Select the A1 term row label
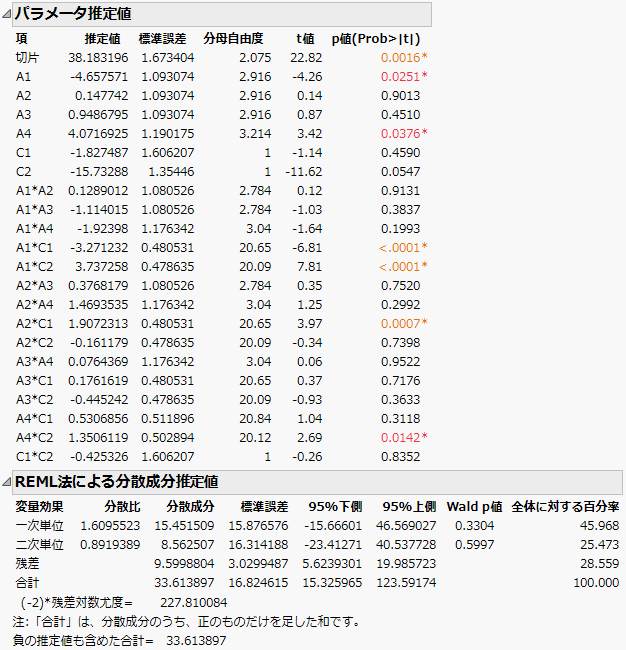Screen dimensions: 626x650 [24, 77]
